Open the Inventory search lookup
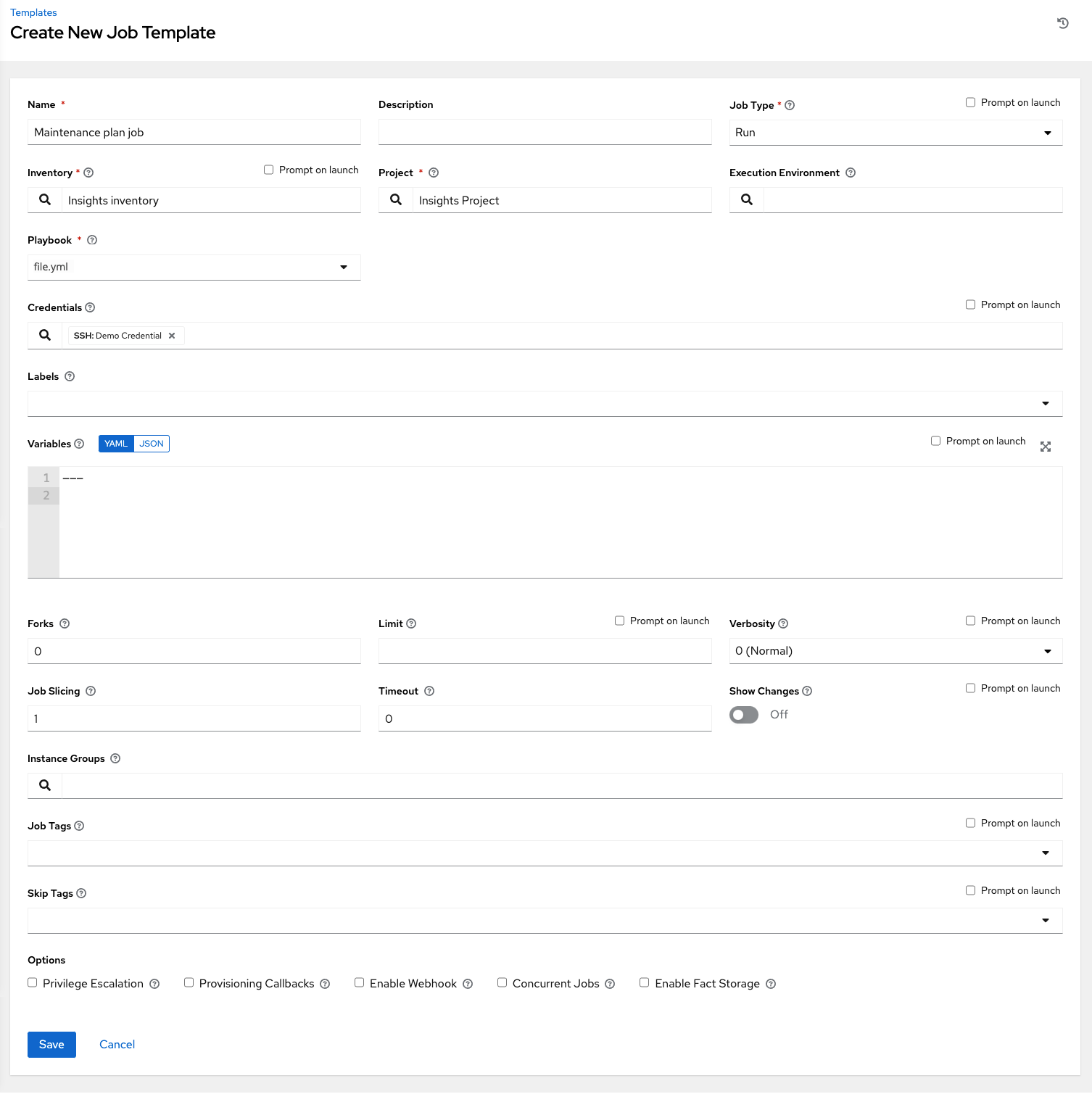 pyautogui.click(x=44, y=199)
